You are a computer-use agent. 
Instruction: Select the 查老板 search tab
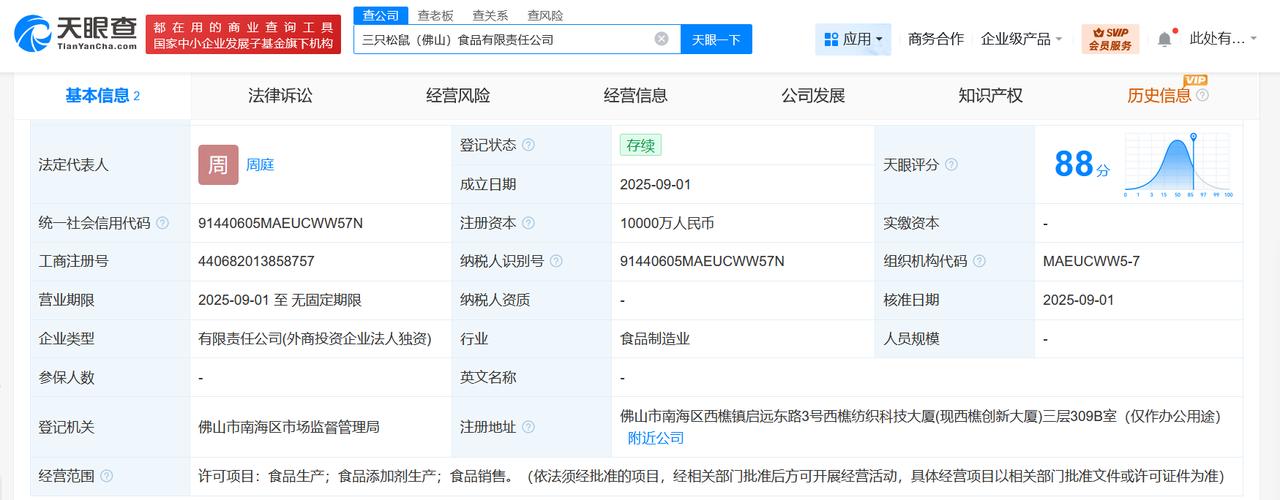(435, 15)
